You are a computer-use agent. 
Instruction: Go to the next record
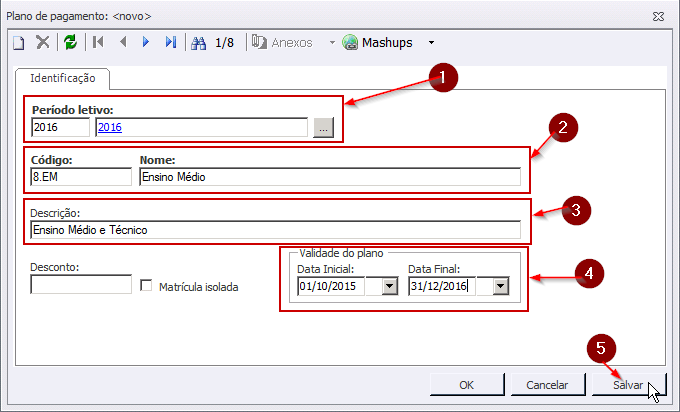(146, 43)
